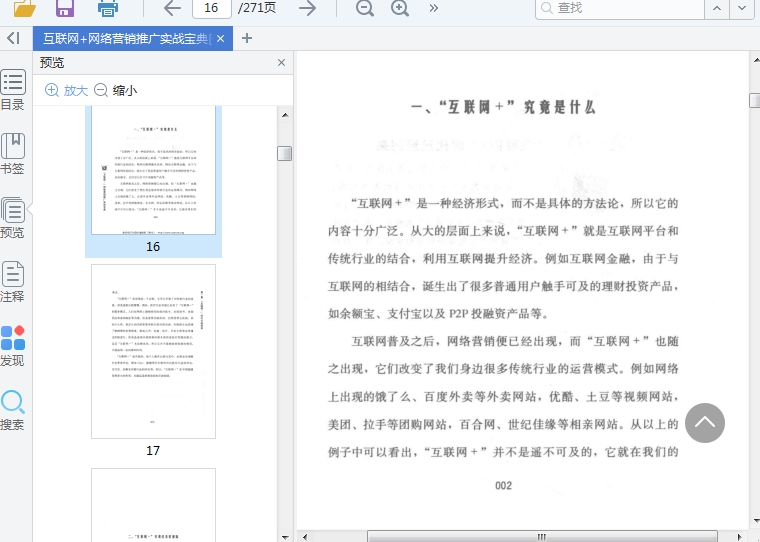This screenshot has width=760, height=542.
Task: Open the 书签 (bookmarks) sidebar panel
Action: [x=13, y=154]
